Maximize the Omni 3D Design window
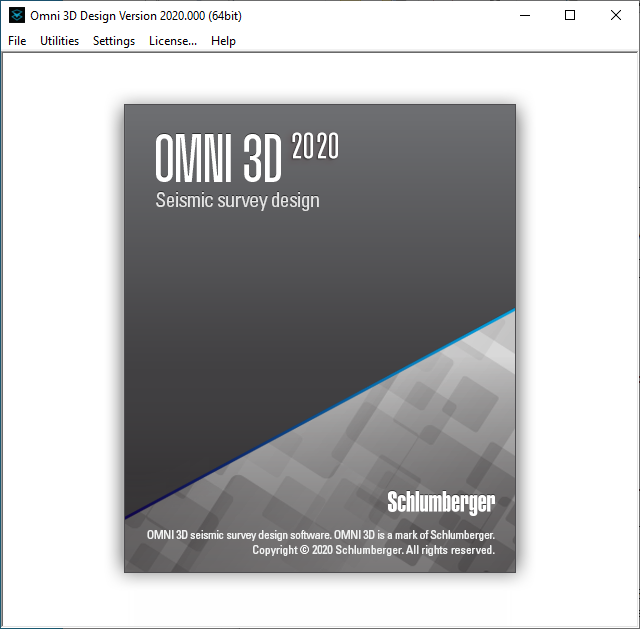This screenshot has height=629, width=640. tap(570, 16)
